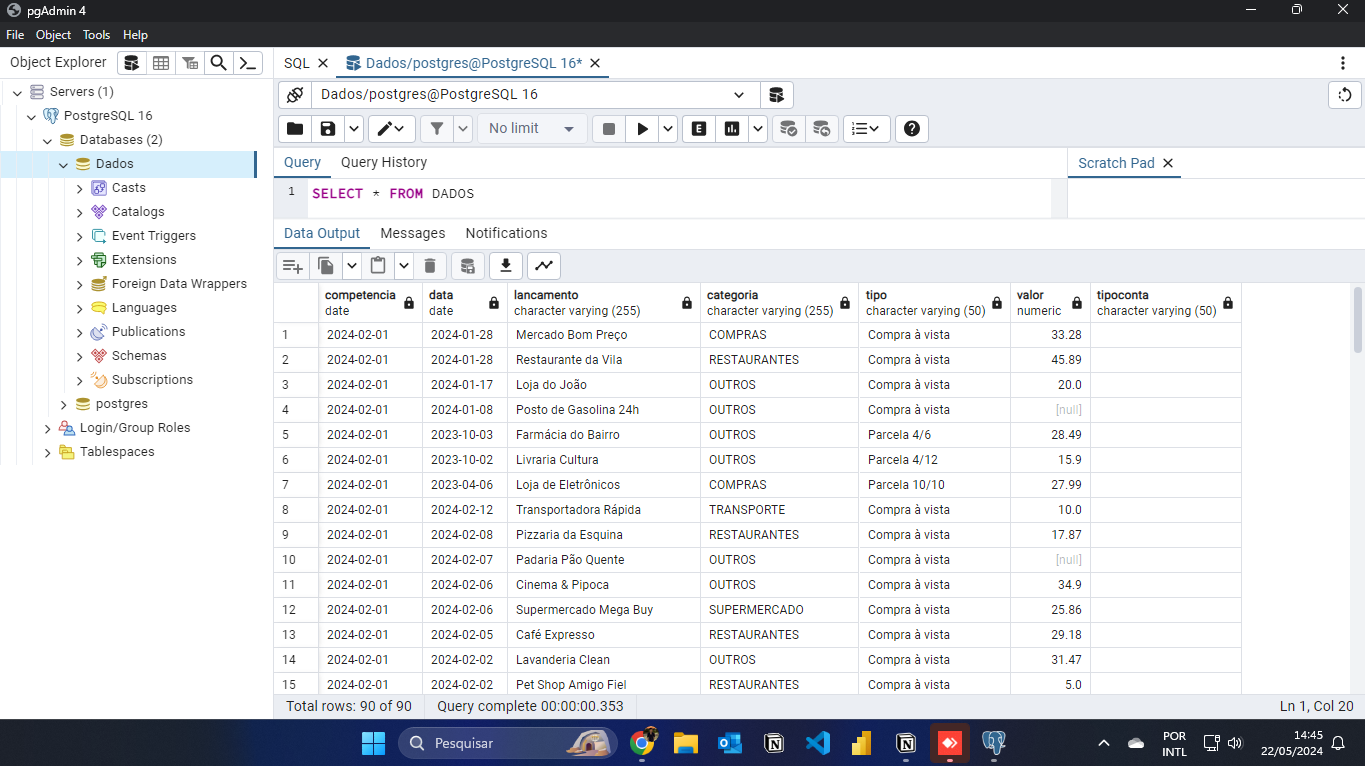
Task: Click the Explain (E) icon
Action: pos(699,128)
